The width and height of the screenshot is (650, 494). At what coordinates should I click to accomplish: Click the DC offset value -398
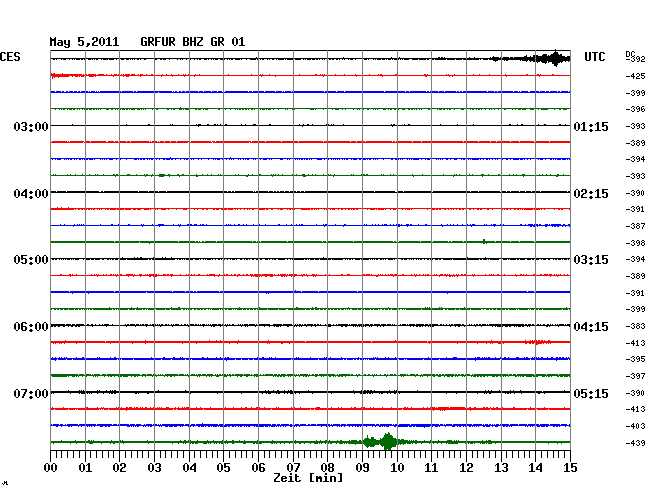point(635,243)
